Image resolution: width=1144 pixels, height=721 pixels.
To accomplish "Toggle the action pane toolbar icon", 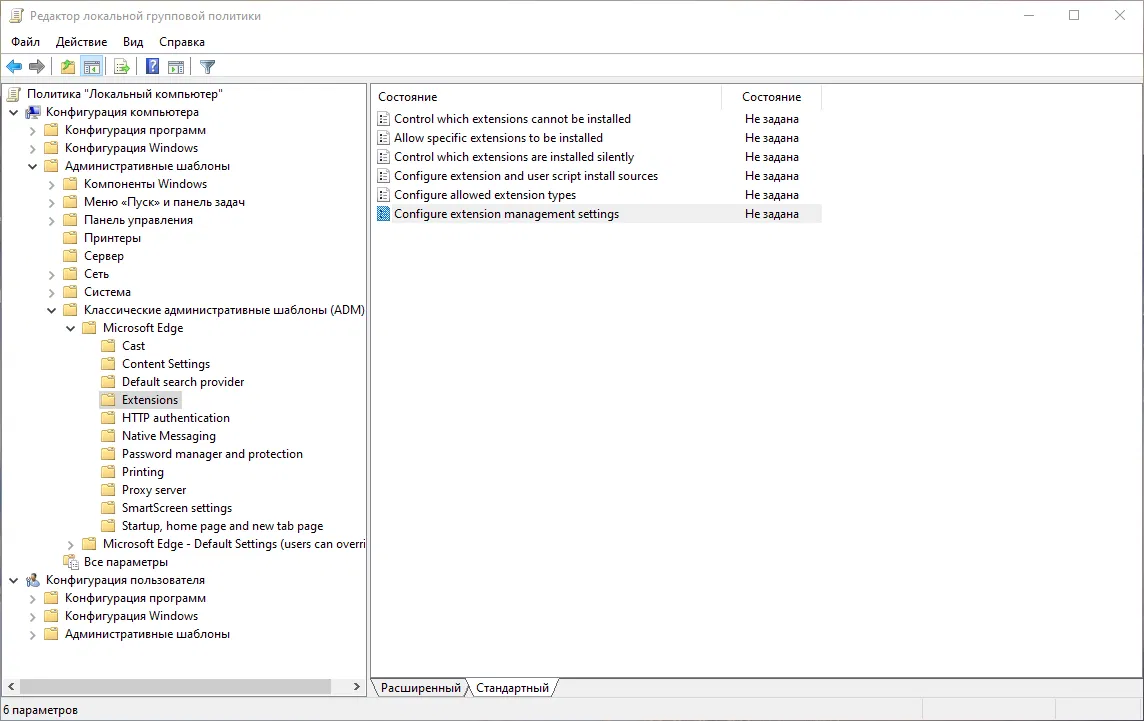I will pyautogui.click(x=176, y=66).
